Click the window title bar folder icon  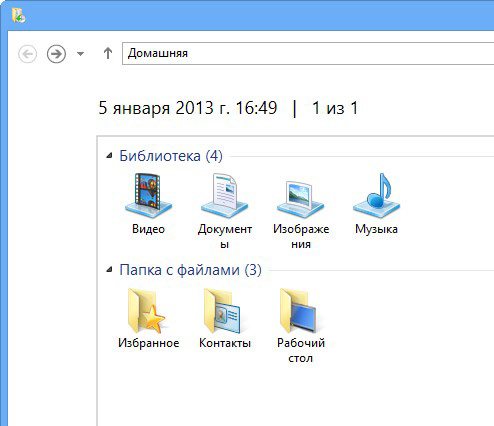[x=19, y=15]
